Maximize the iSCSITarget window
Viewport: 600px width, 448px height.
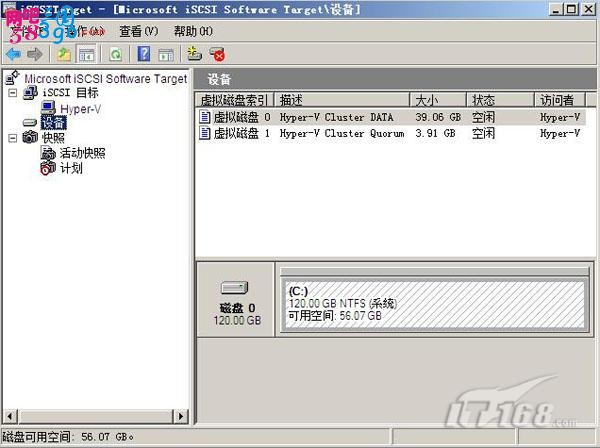coord(572,9)
